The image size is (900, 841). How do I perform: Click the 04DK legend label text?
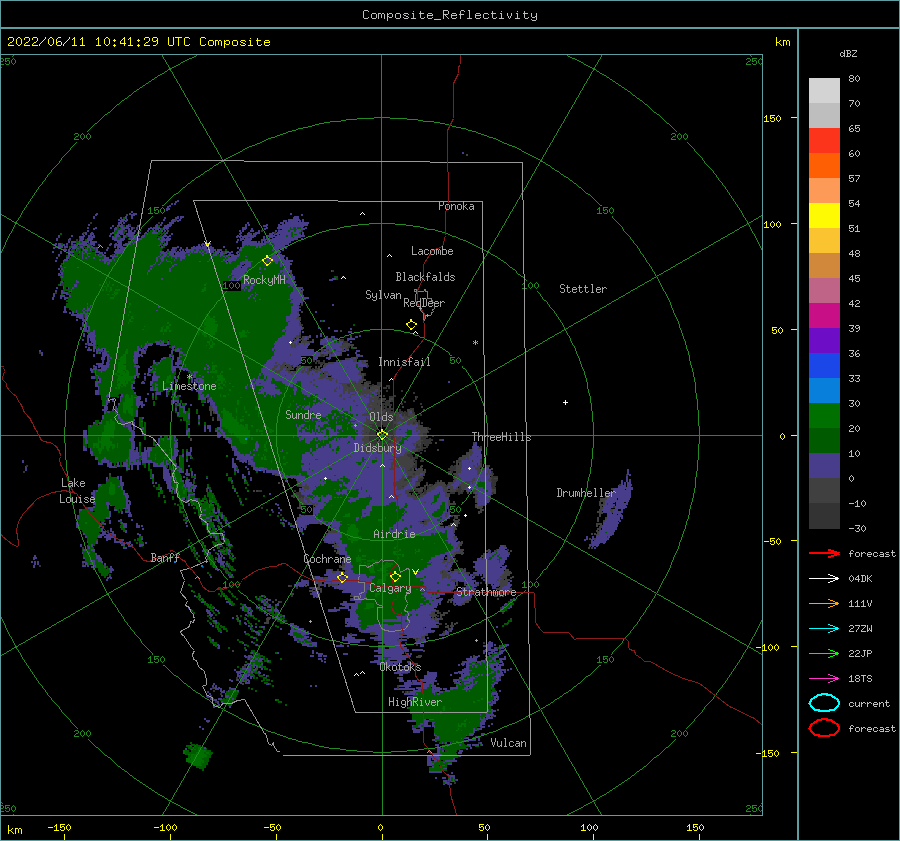(x=860, y=578)
